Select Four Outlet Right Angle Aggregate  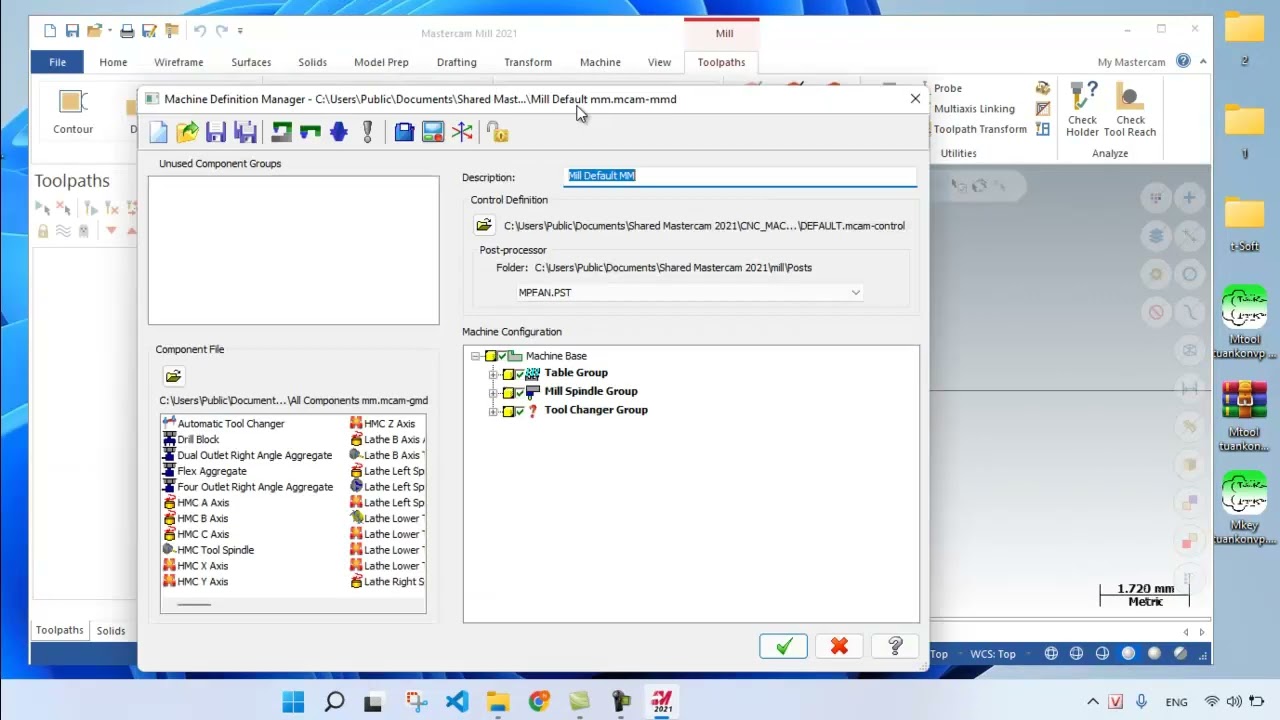coord(247,487)
